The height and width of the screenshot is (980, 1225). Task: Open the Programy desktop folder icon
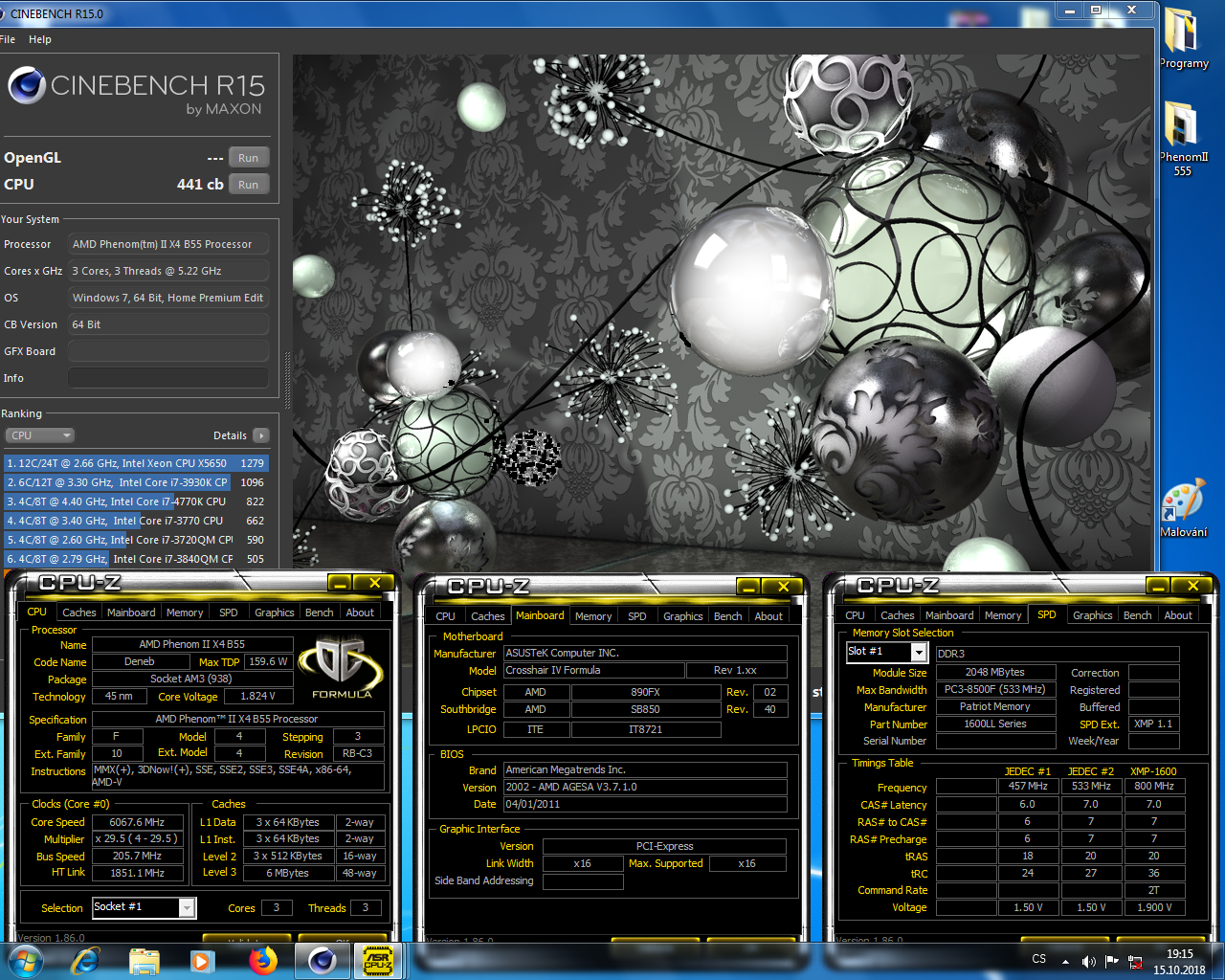click(1183, 40)
